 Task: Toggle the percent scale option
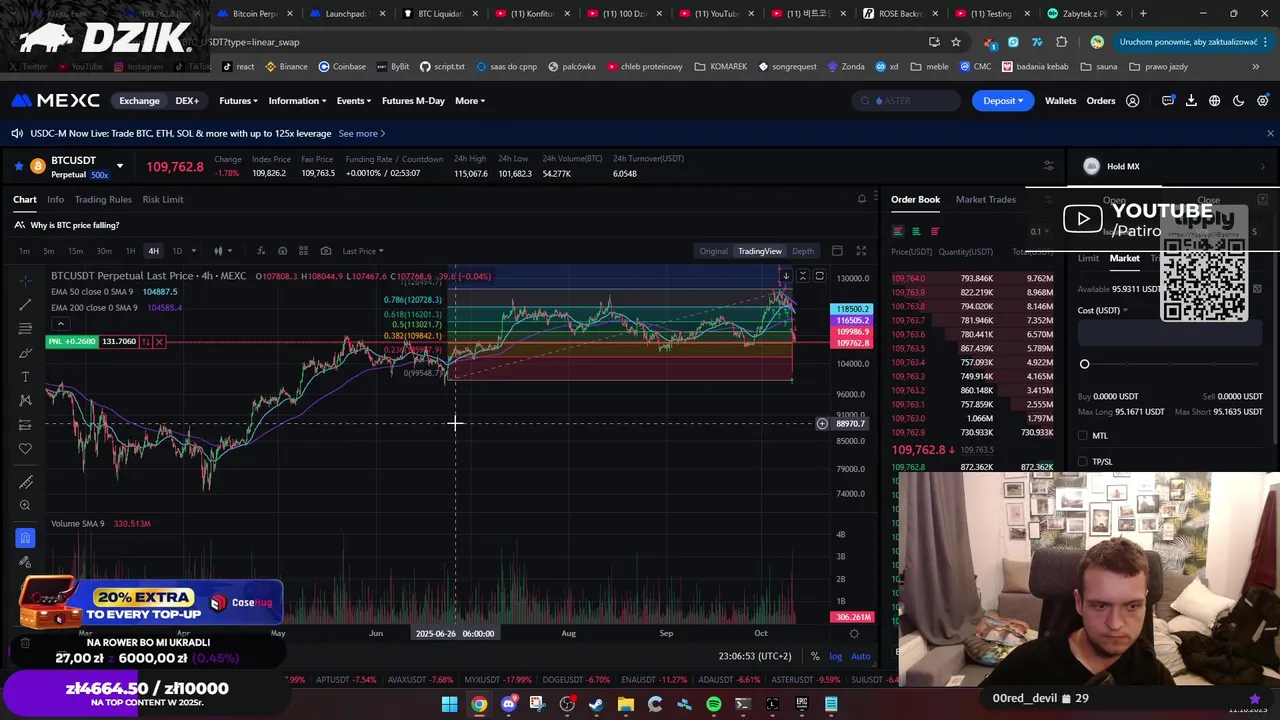tap(815, 656)
